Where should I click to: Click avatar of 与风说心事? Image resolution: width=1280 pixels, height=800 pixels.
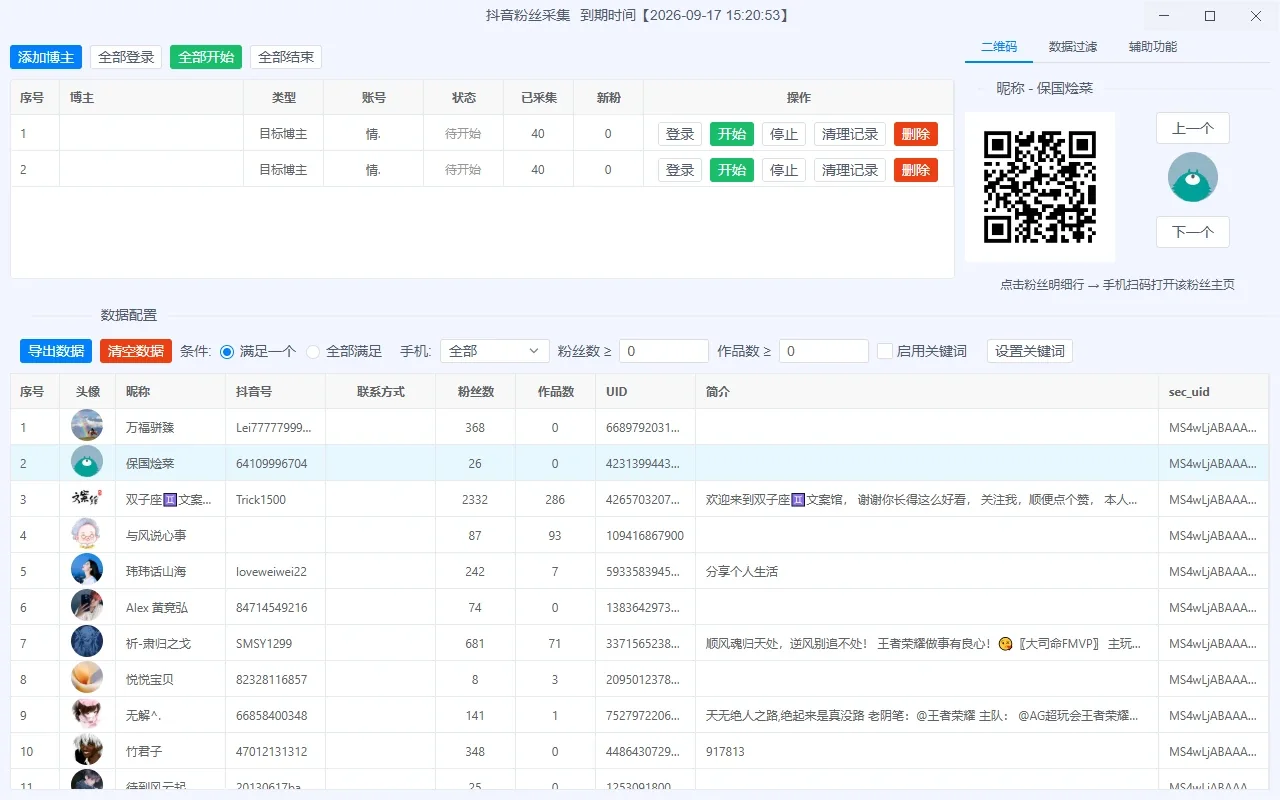[87, 535]
